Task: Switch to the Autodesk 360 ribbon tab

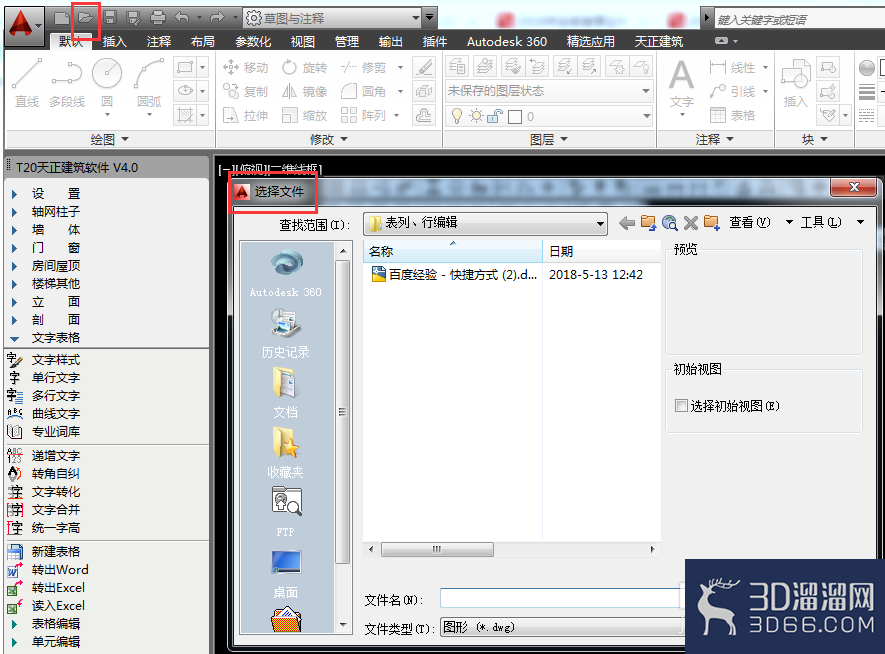Action: point(507,42)
